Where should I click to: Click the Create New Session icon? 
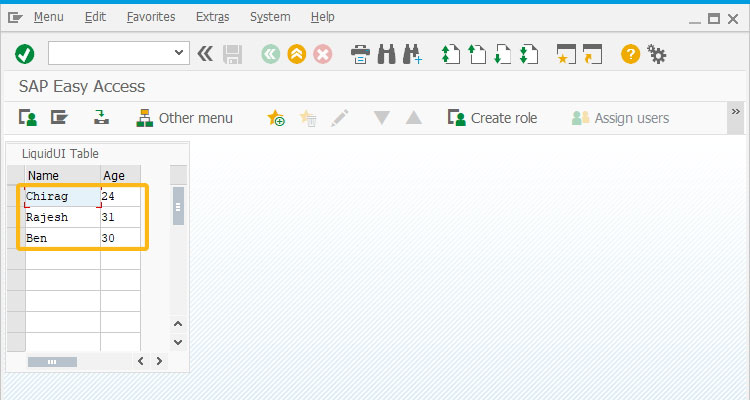click(x=566, y=54)
